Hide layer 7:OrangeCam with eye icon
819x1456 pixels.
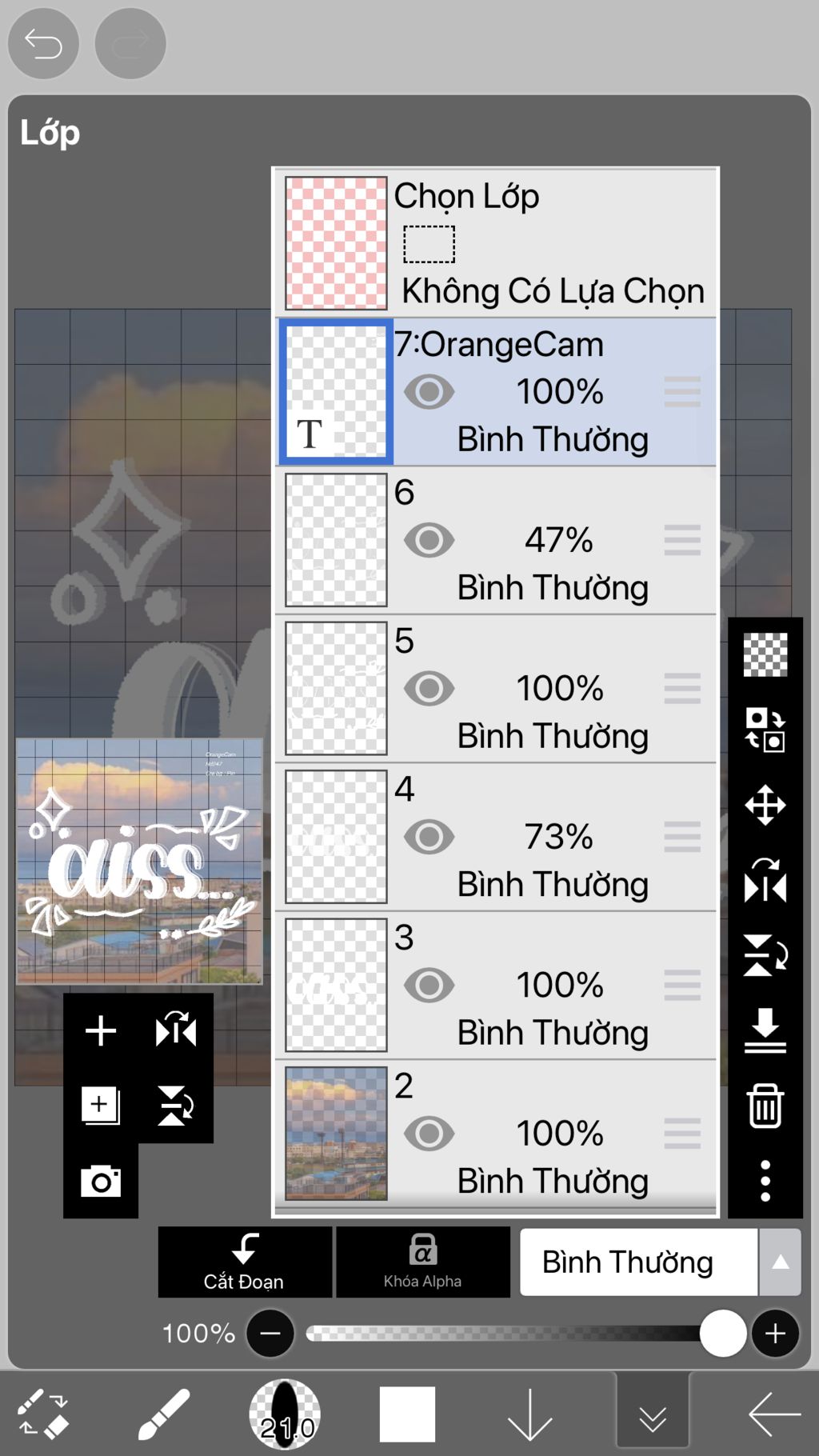coord(429,392)
